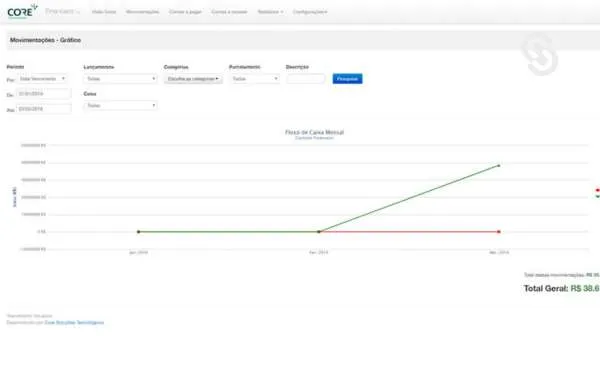Screen dimensions: 600x375
Task: Click the February 2014 chart data point
Action: pyautogui.click(x=318, y=232)
